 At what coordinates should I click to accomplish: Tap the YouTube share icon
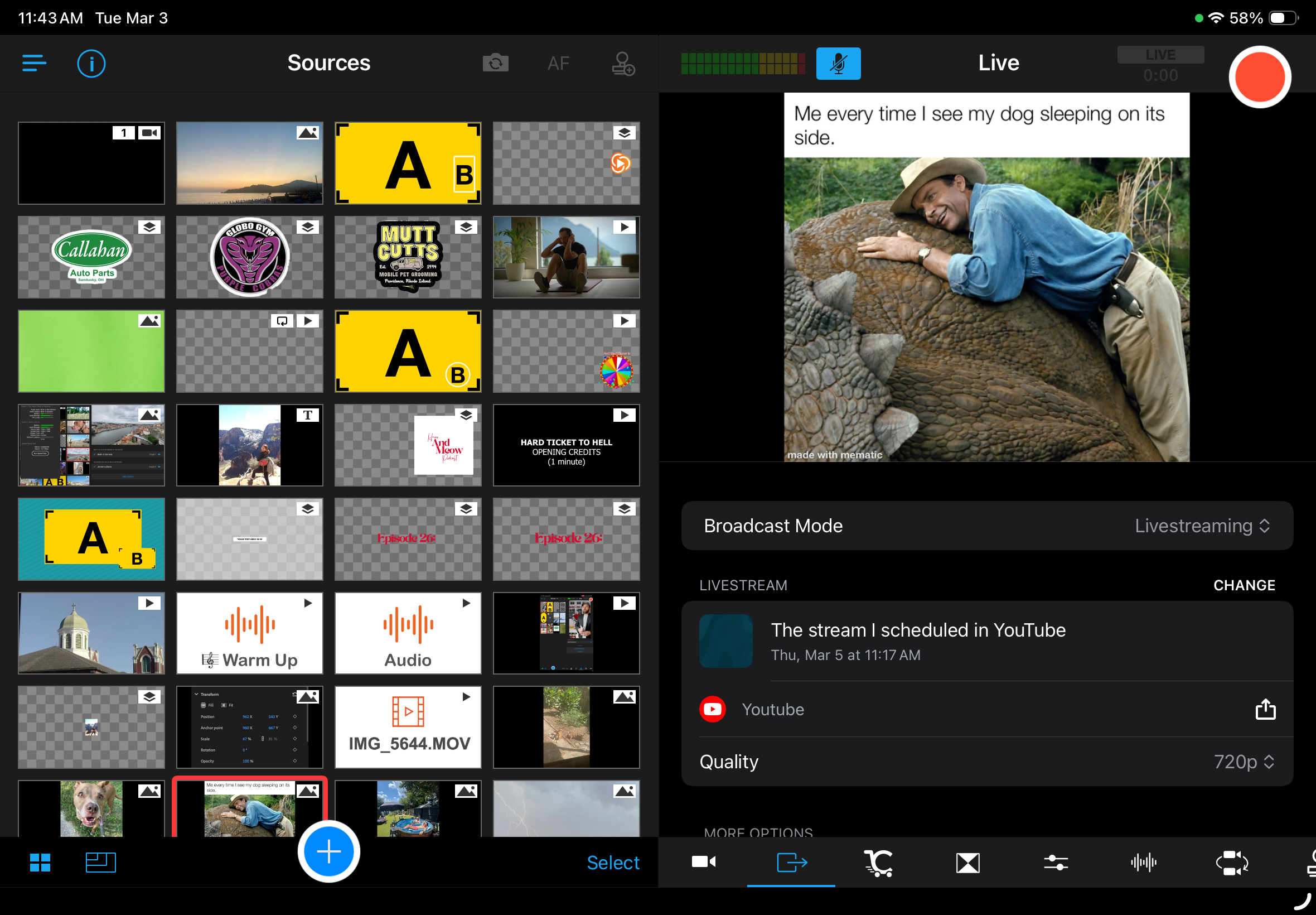(1265, 709)
